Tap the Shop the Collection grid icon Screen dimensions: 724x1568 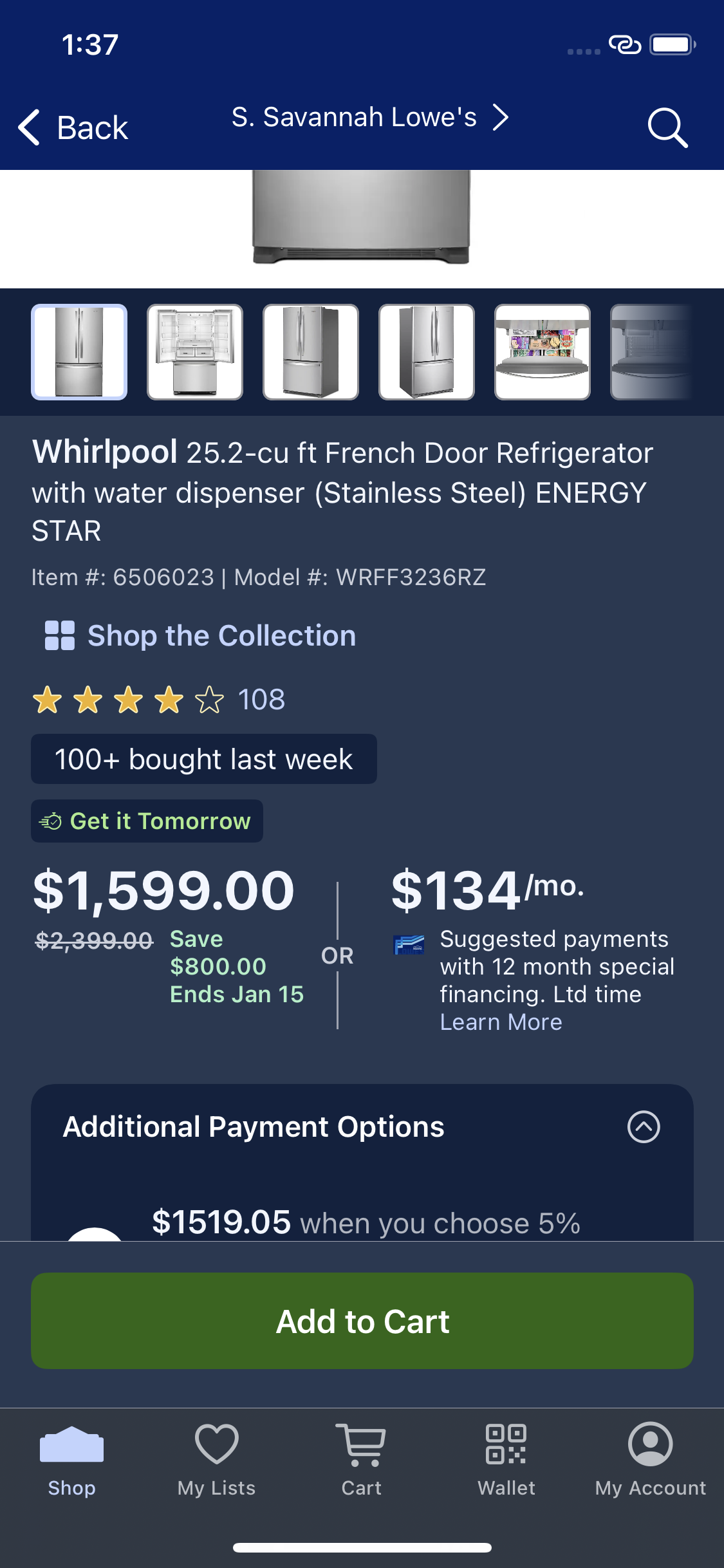(60, 635)
